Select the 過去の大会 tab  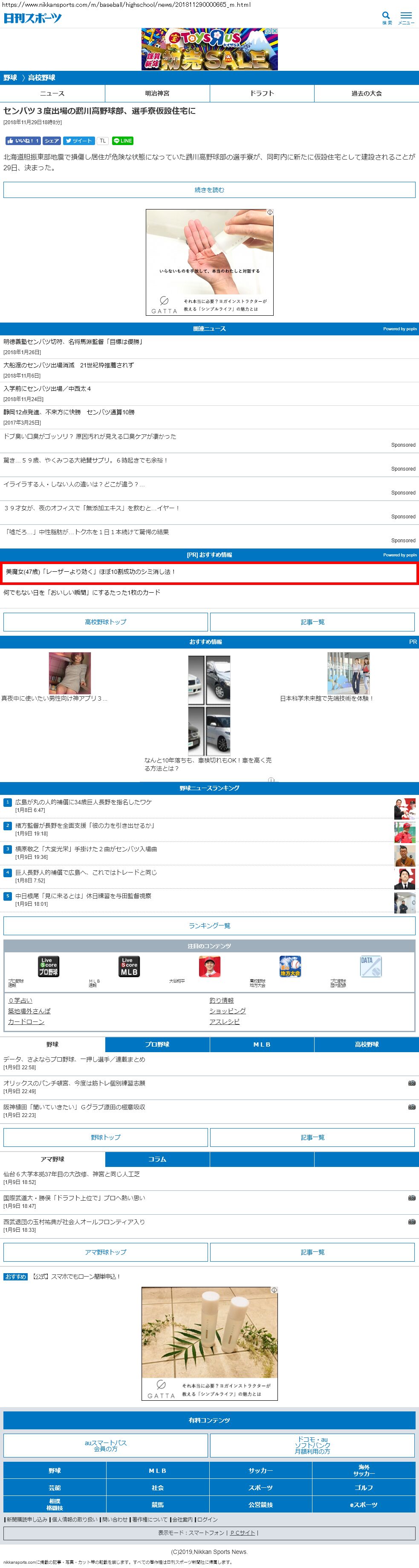tap(367, 93)
